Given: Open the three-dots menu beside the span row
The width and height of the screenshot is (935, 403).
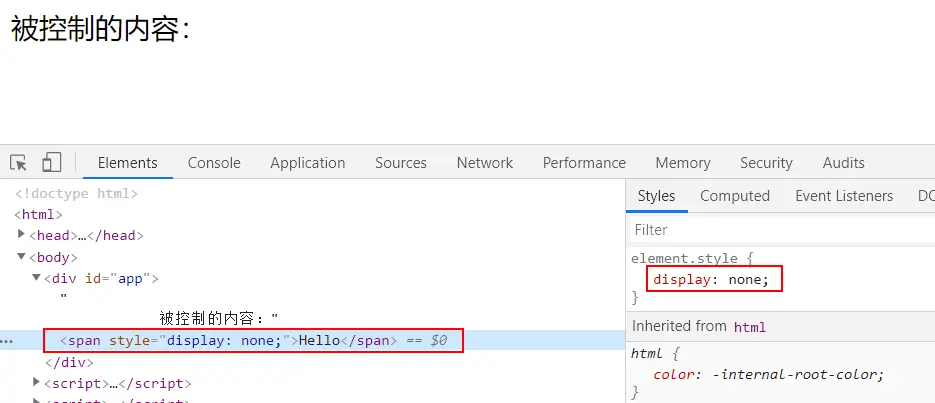Looking at the screenshot, I should [7, 341].
